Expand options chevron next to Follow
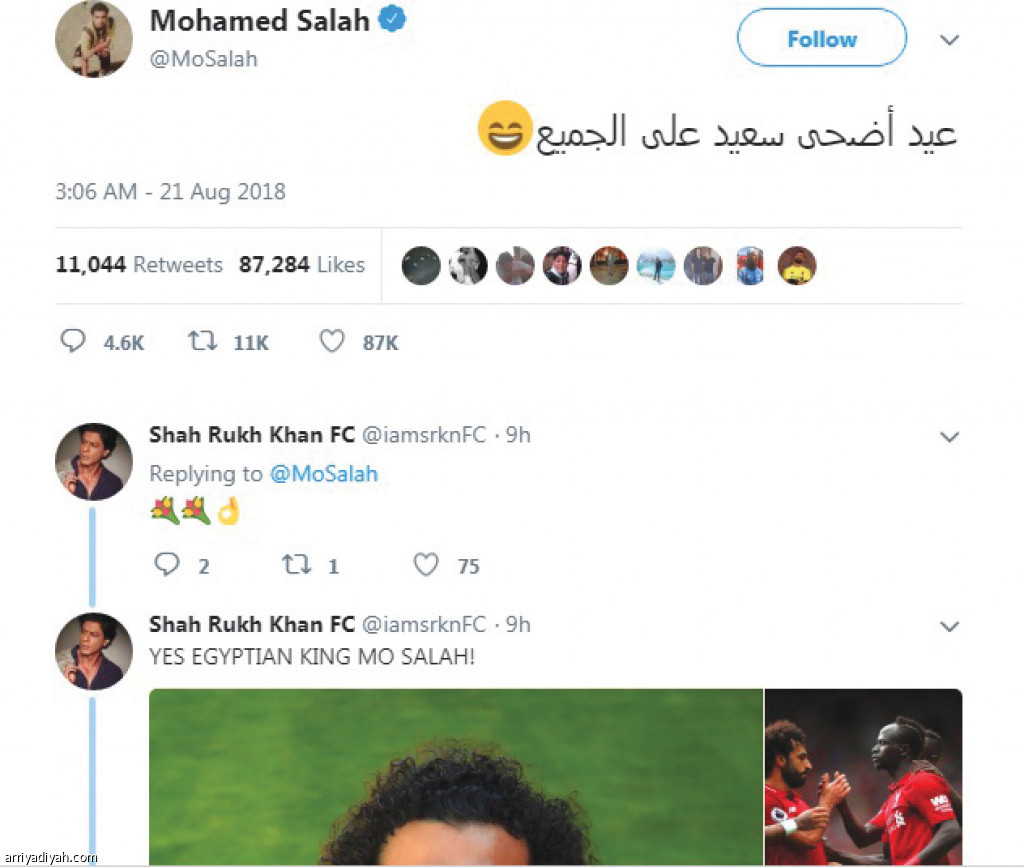Viewport: 1024px width, 867px height. (949, 40)
